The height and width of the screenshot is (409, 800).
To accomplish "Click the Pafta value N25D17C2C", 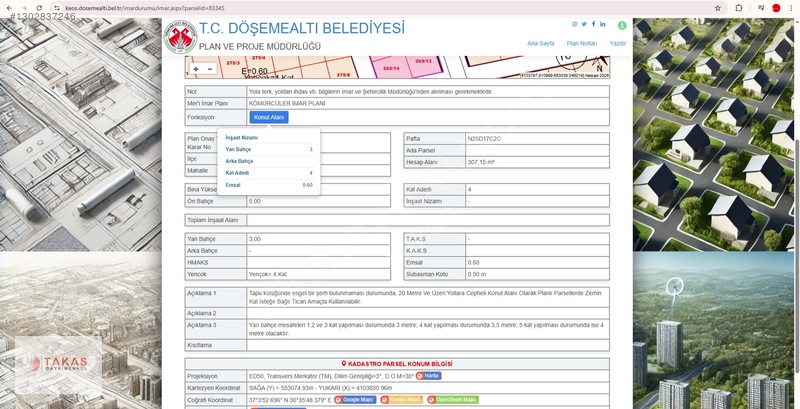I will pyautogui.click(x=485, y=138).
